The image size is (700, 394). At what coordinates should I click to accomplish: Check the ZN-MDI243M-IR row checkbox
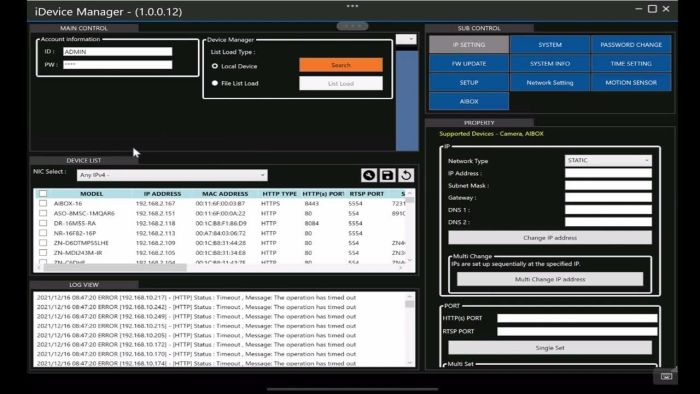pos(43,253)
